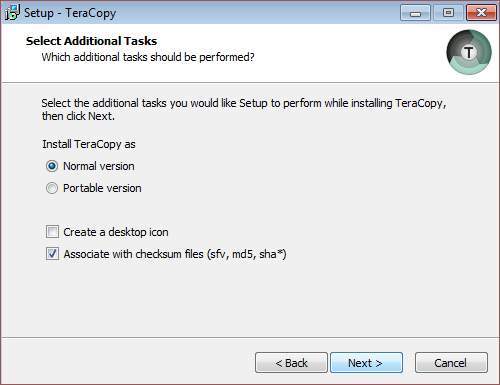Click the 'Normal version' label text
This screenshot has width=500, height=385.
pos(99,166)
